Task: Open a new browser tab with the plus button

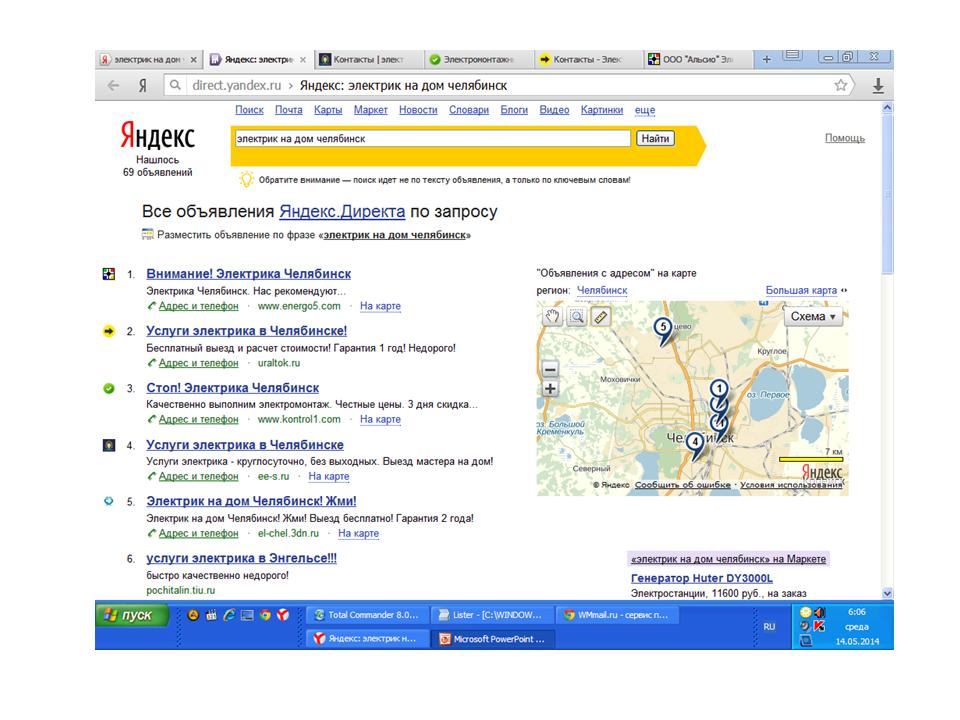Action: (x=766, y=59)
